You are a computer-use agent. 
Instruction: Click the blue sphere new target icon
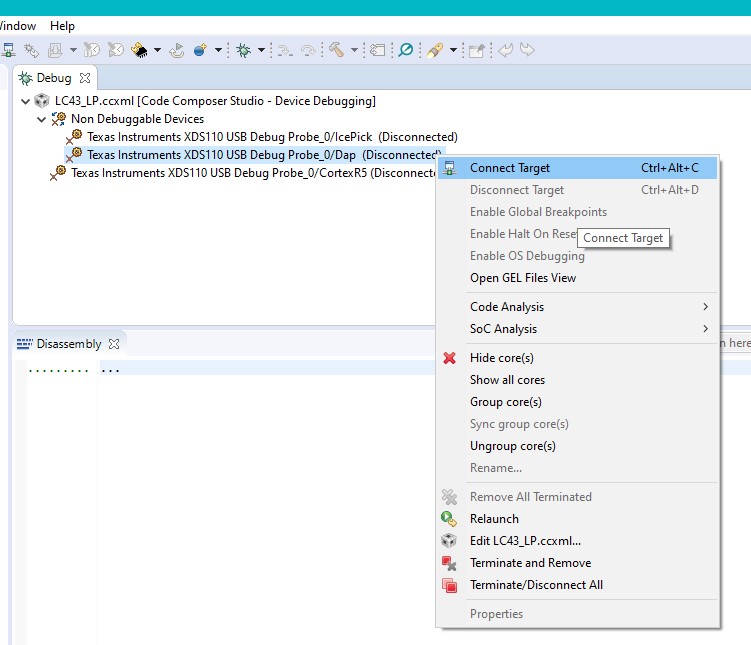point(200,50)
